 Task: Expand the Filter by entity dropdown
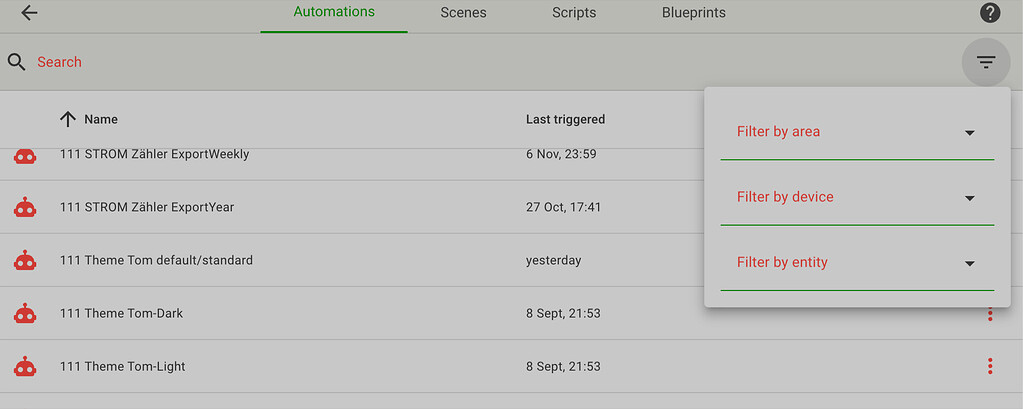click(857, 263)
